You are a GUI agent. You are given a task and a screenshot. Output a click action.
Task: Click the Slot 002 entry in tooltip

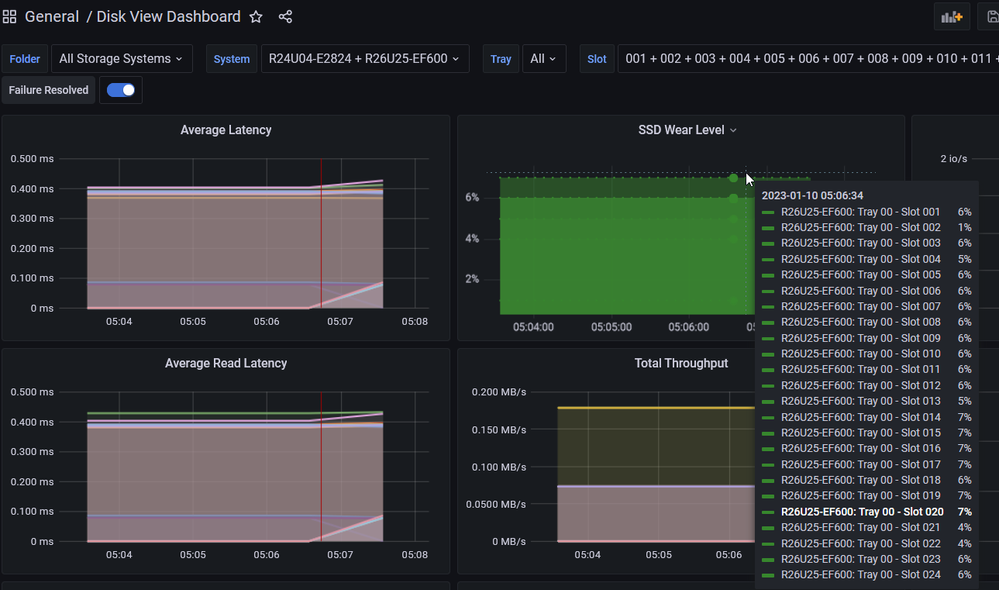(x=861, y=228)
